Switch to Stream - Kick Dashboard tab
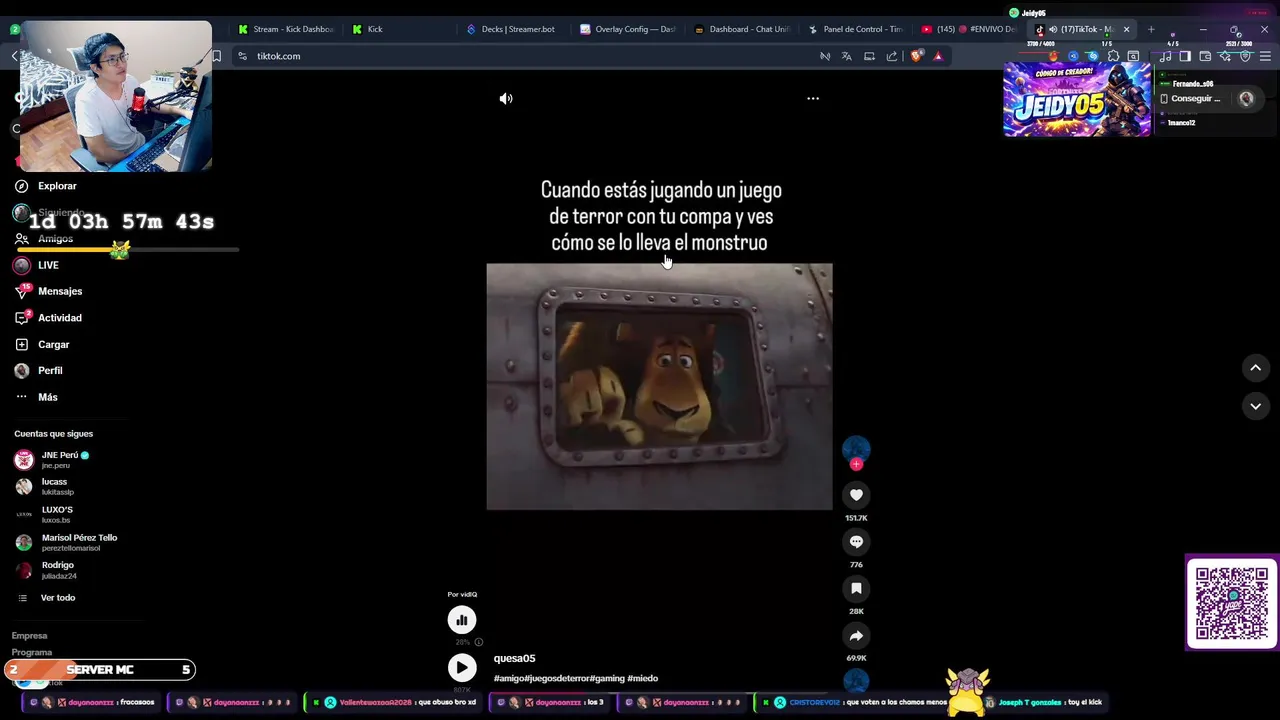Viewport: 1280px width, 720px height. pos(286,29)
